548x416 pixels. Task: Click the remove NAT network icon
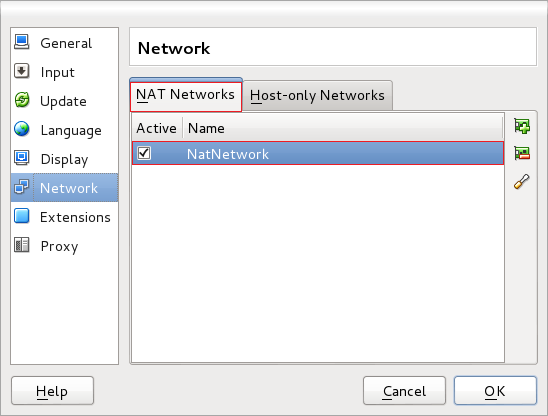click(x=522, y=153)
